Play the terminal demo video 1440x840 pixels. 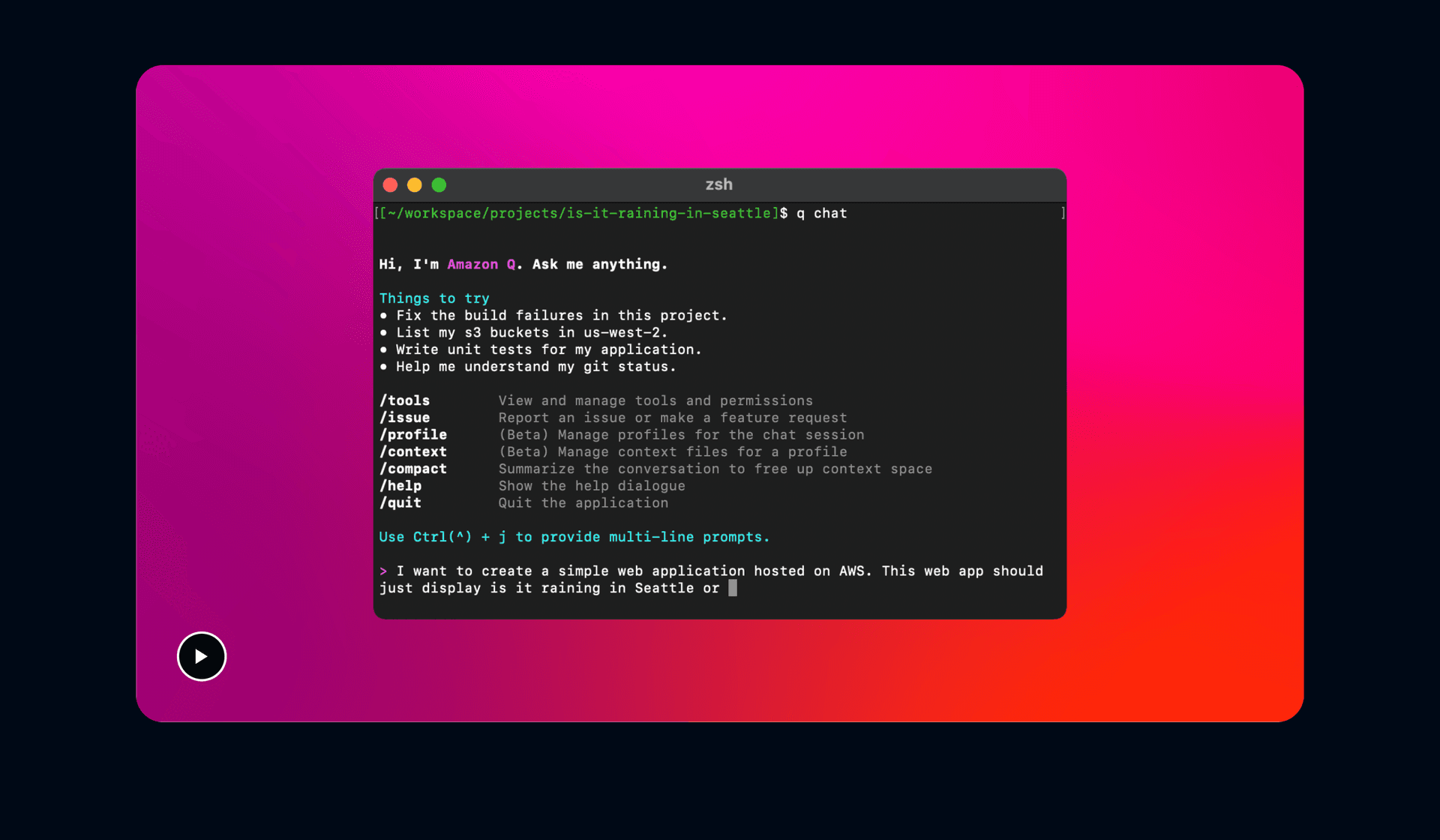coord(202,656)
